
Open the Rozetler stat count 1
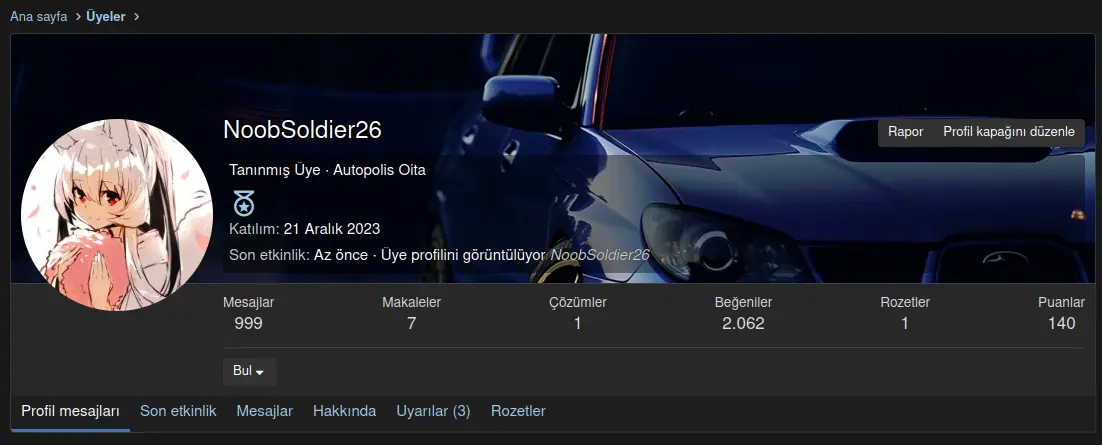[905, 323]
